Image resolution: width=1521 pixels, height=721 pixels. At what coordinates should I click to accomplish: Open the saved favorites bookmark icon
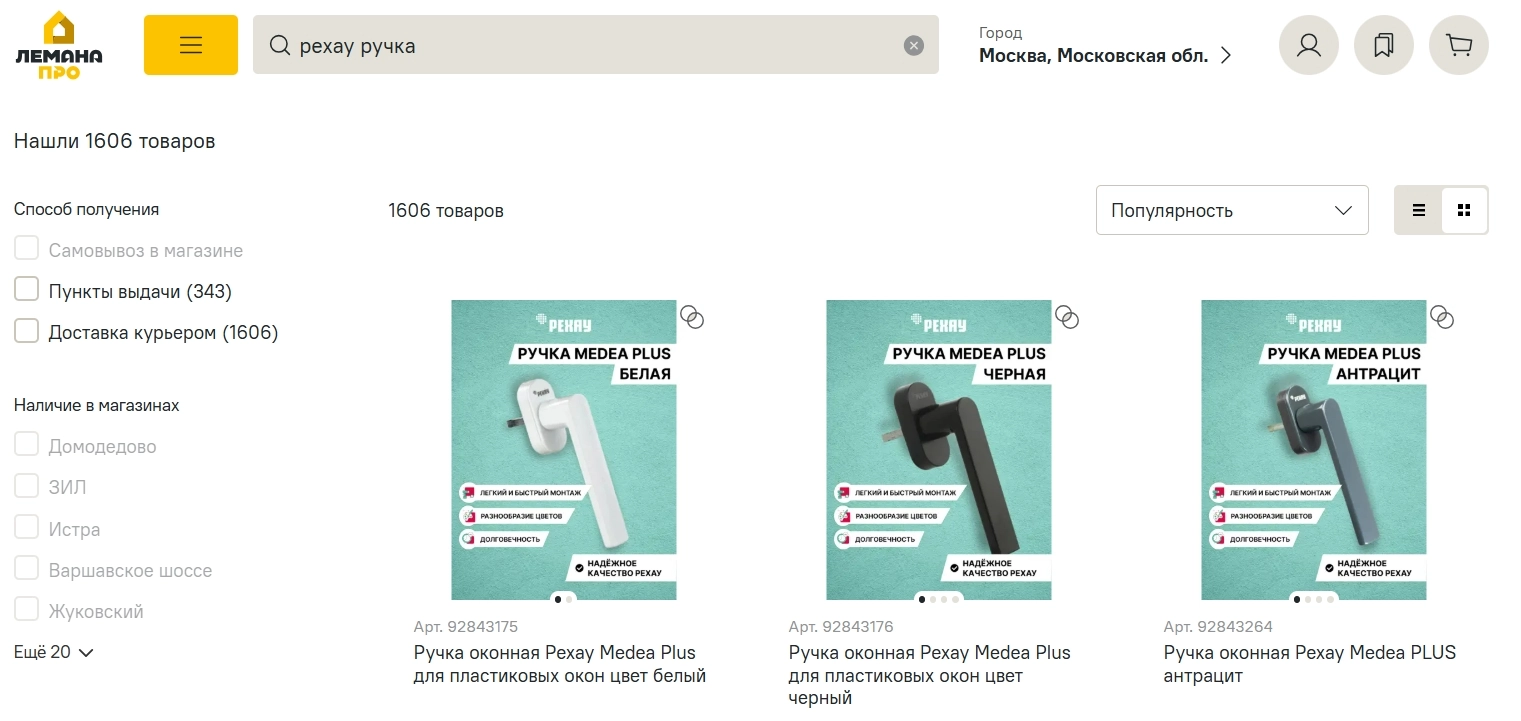point(1383,45)
